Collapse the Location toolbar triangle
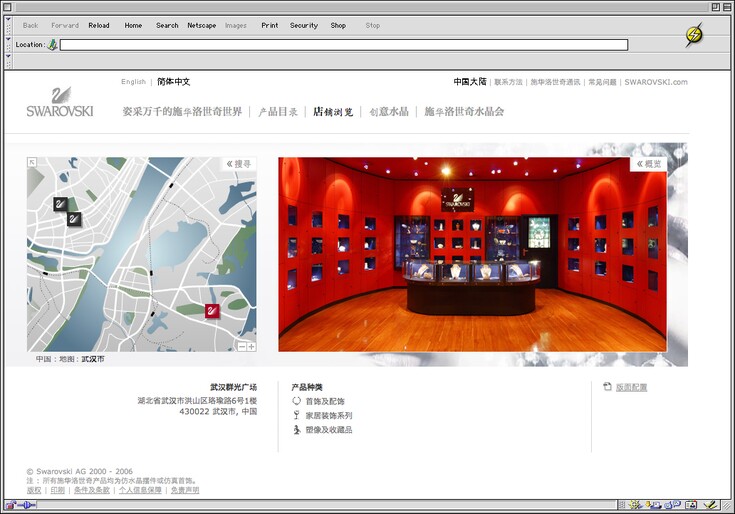 [x=8, y=38]
